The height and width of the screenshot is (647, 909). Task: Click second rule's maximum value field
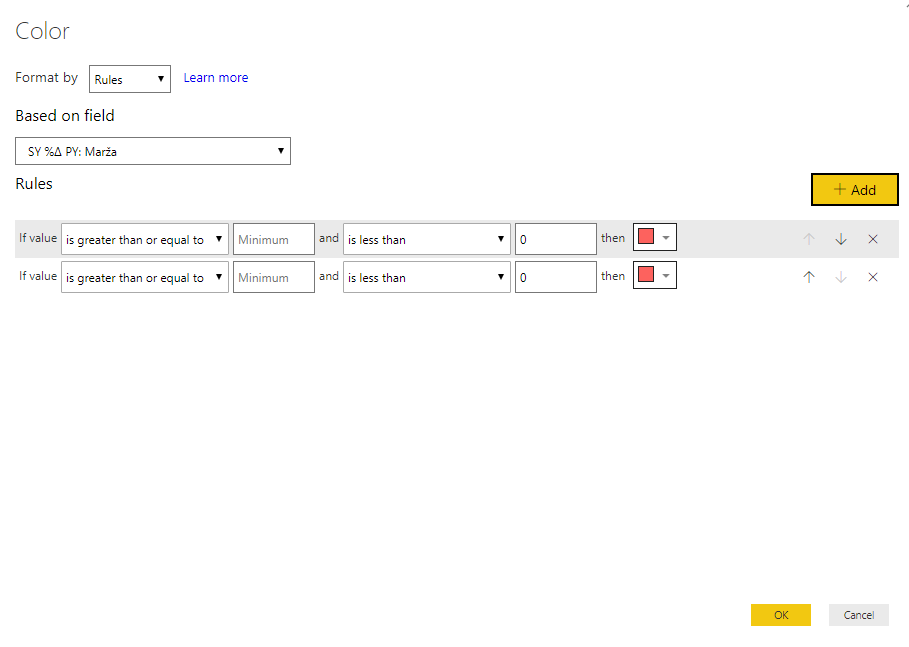click(x=556, y=277)
